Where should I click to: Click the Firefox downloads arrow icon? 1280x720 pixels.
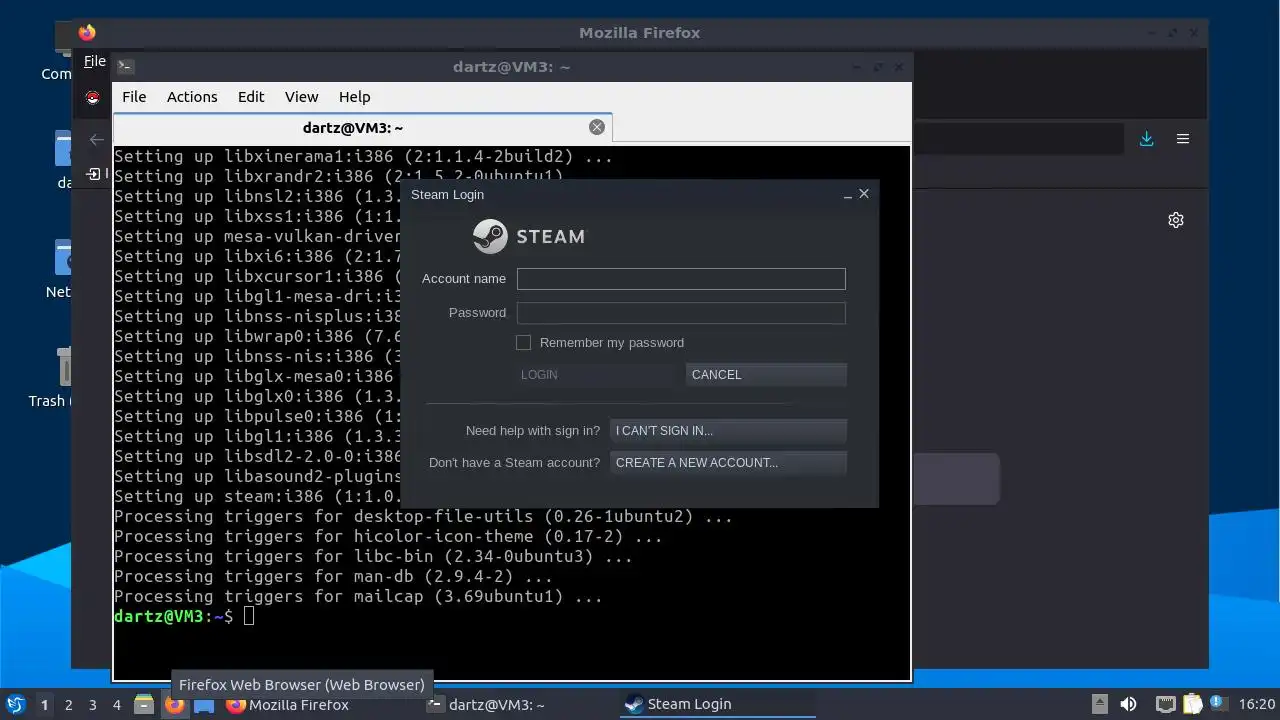[x=1147, y=139]
